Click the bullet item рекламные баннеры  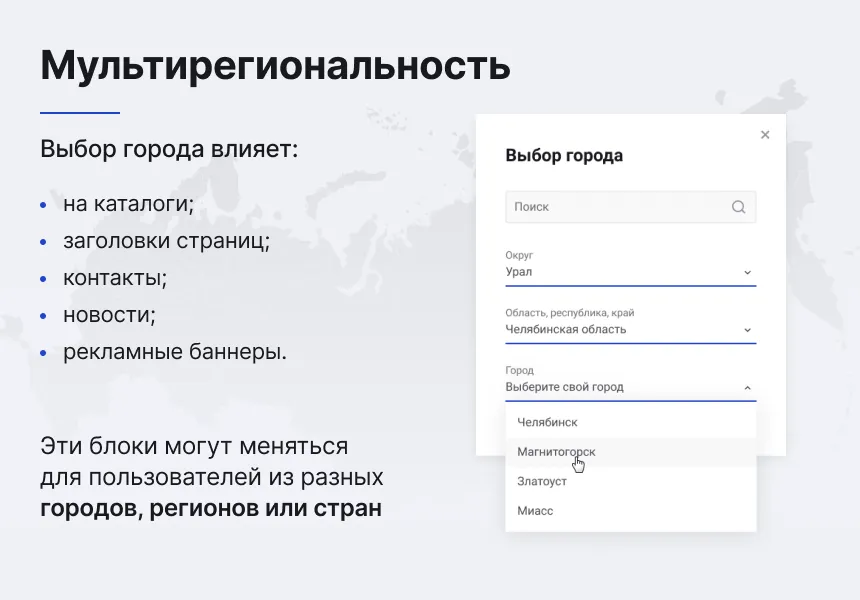[x=175, y=351]
